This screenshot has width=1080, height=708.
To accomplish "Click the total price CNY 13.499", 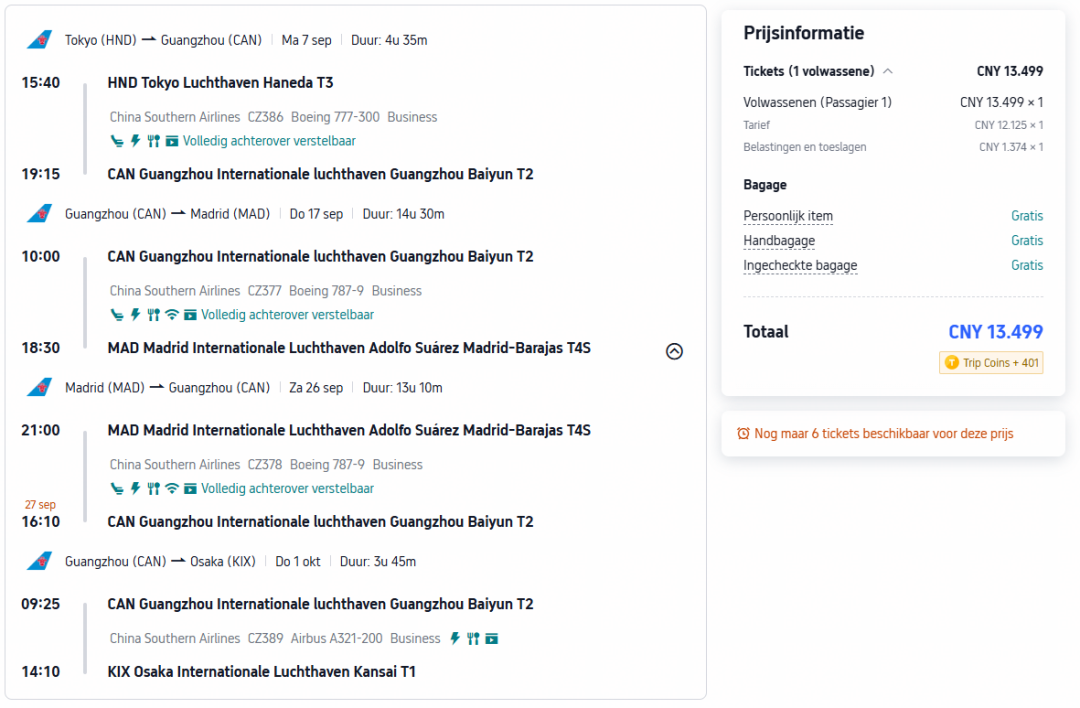I will (x=995, y=332).
